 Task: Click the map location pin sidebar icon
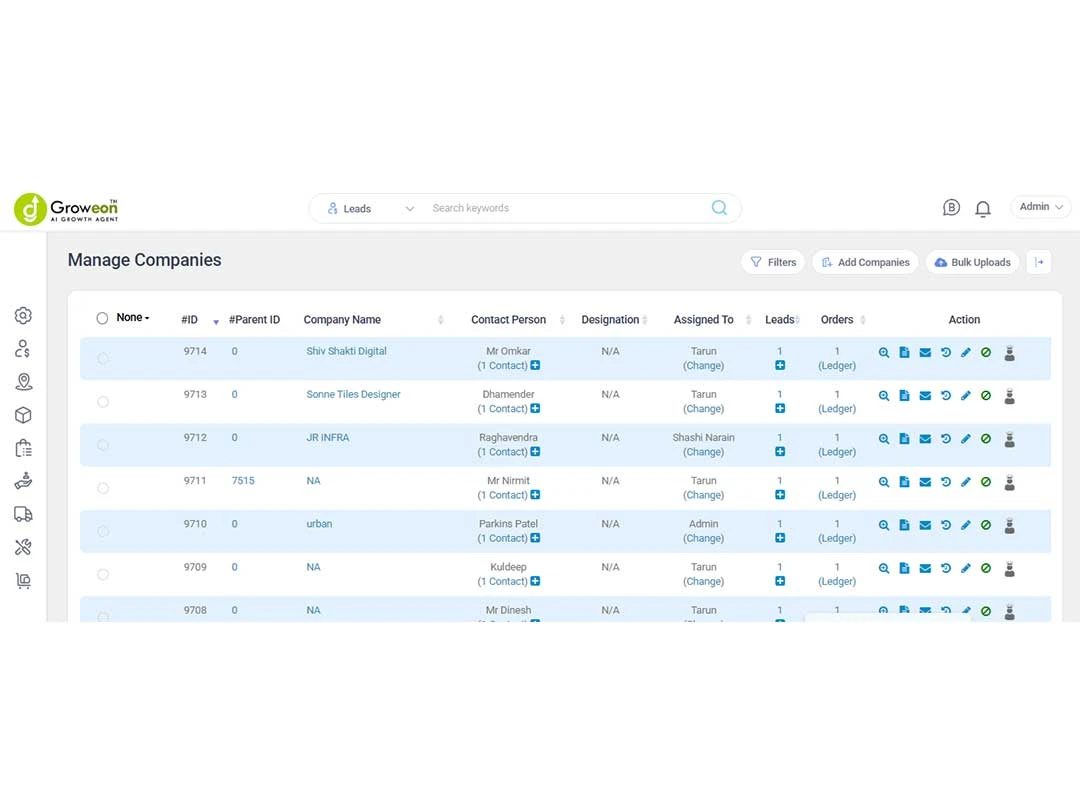point(24,382)
